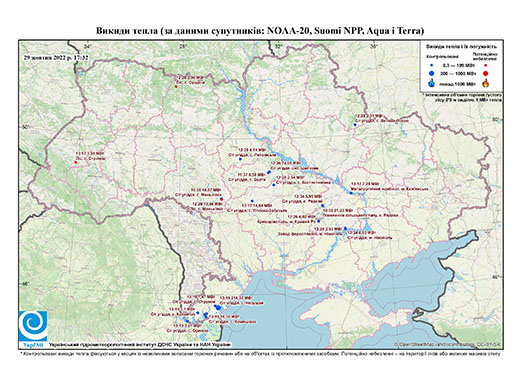520x368 pixels.
Task: Click the small red dot legend symbol
Action: 486,66
